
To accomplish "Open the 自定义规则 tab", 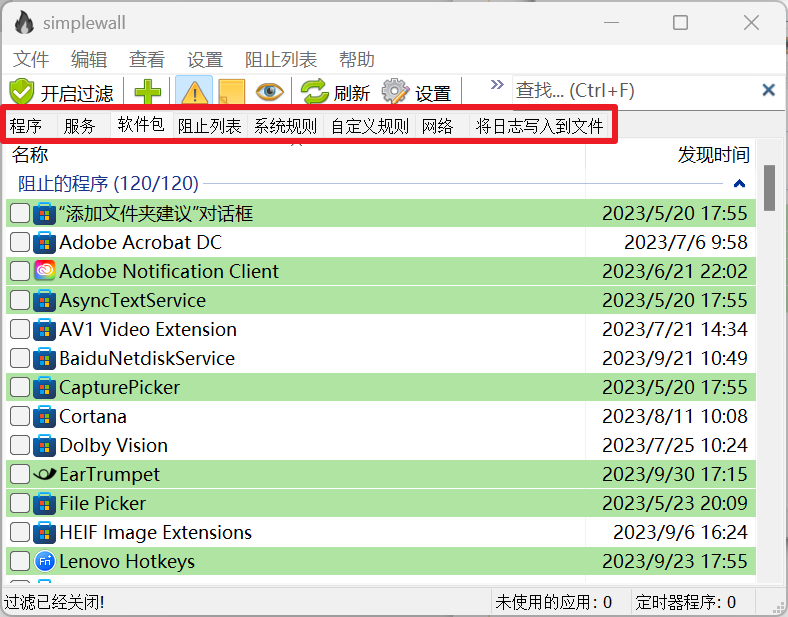I will (370, 126).
